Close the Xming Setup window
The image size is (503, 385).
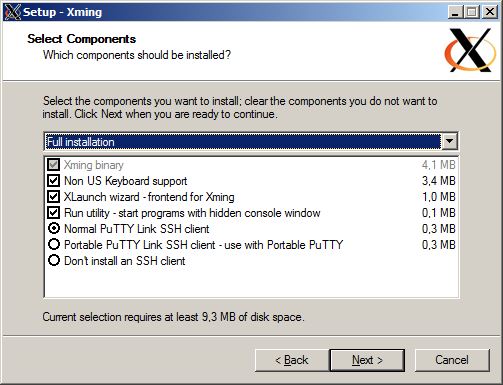(x=490, y=12)
